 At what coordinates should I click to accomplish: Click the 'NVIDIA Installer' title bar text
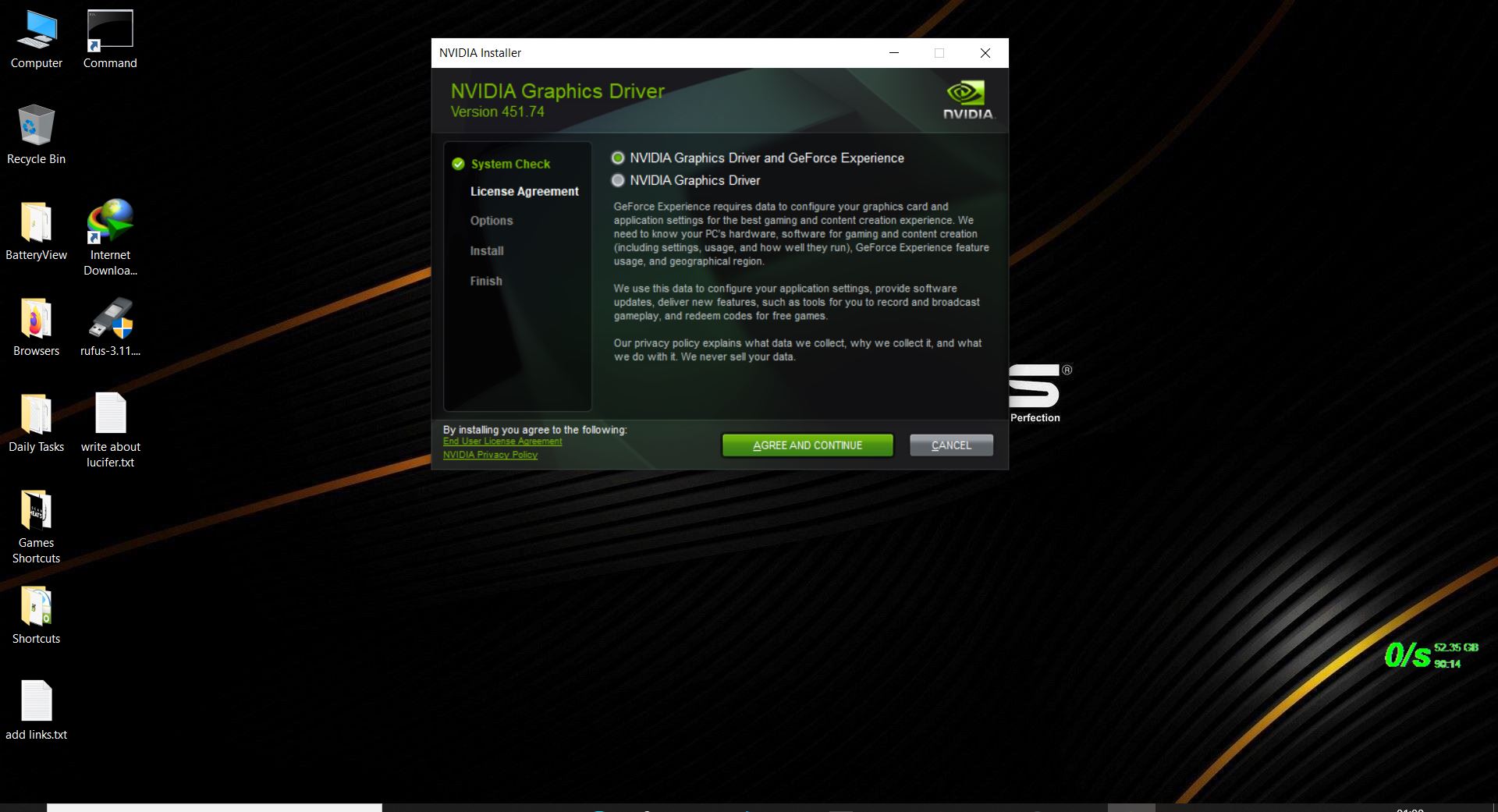point(480,53)
